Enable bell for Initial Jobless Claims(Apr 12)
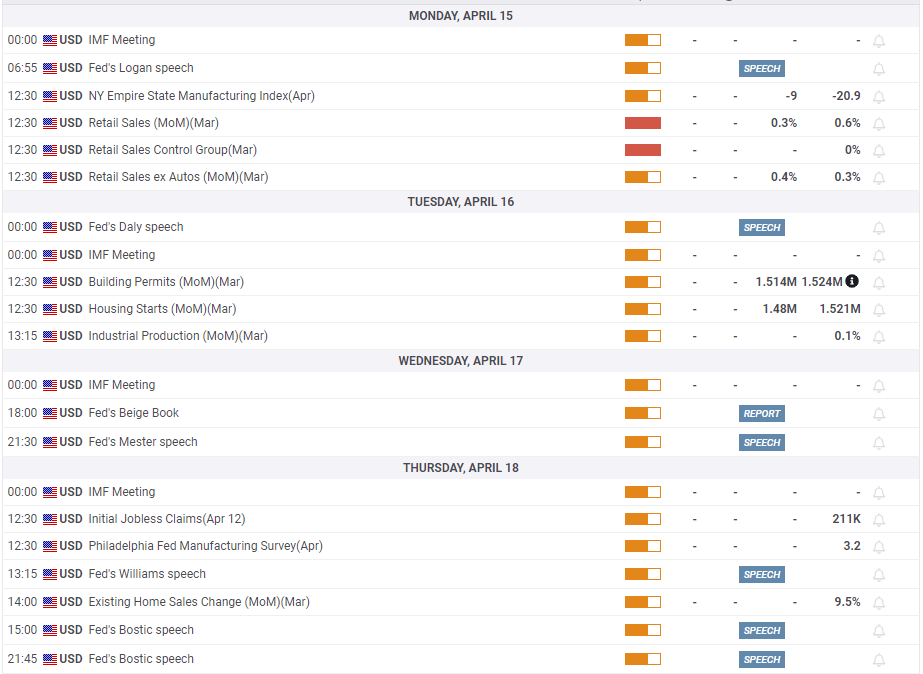 pos(879,520)
